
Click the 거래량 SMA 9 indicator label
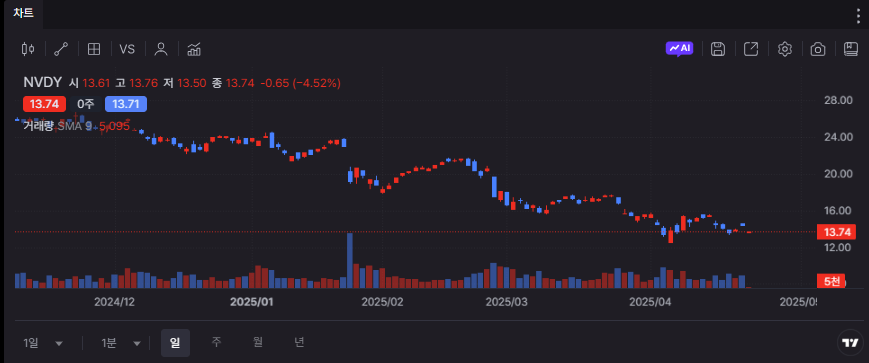[x=58, y=126]
